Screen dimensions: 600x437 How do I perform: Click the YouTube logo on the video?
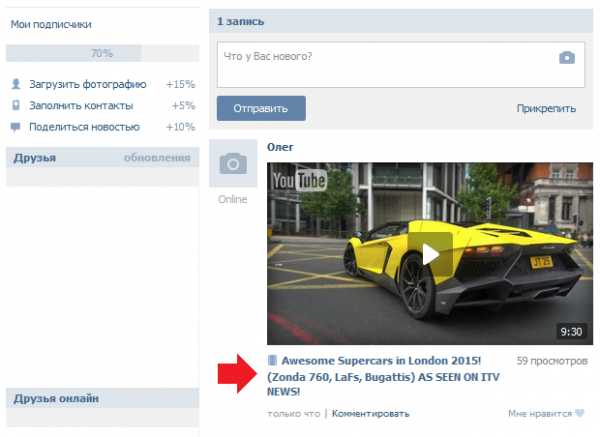(300, 181)
